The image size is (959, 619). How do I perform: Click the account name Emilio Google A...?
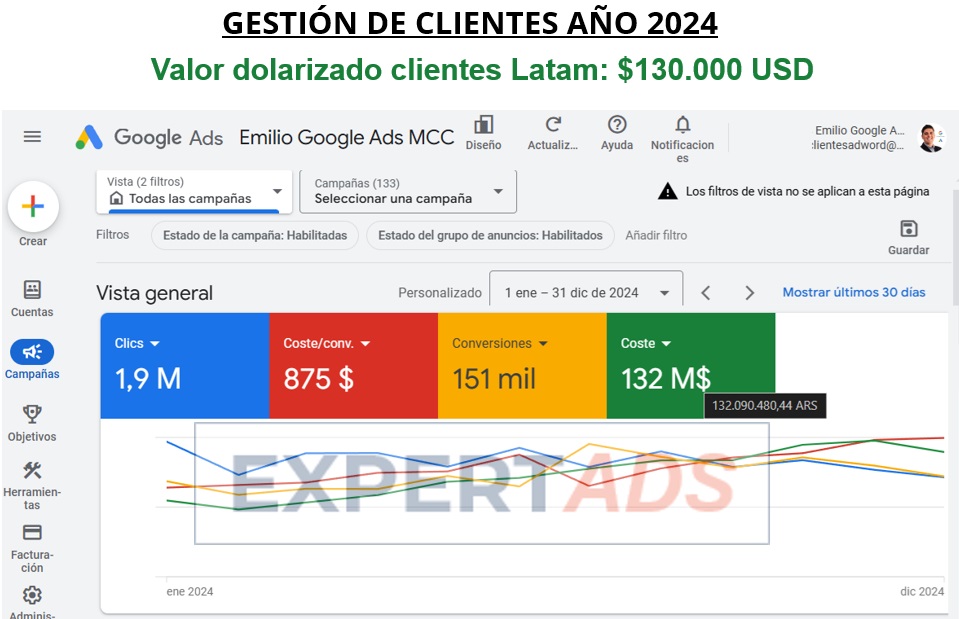(859, 130)
